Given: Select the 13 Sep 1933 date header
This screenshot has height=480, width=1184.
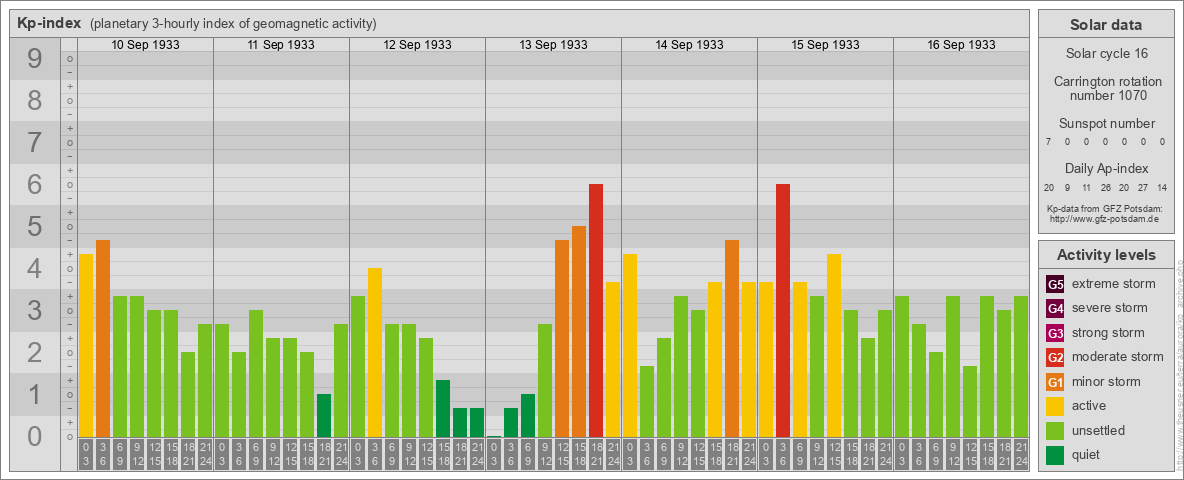Looking at the screenshot, I should [553, 45].
